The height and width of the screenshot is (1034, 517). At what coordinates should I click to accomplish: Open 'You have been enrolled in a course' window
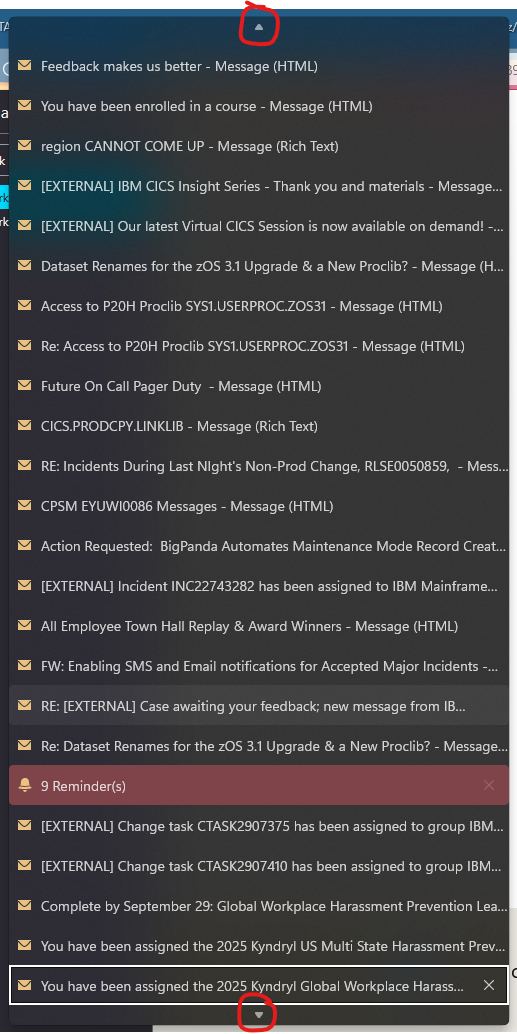tap(258, 106)
